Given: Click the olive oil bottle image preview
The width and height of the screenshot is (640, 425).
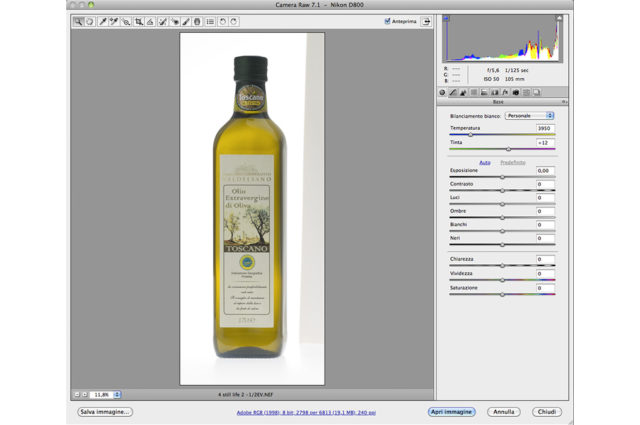Looking at the screenshot, I should tap(252, 209).
